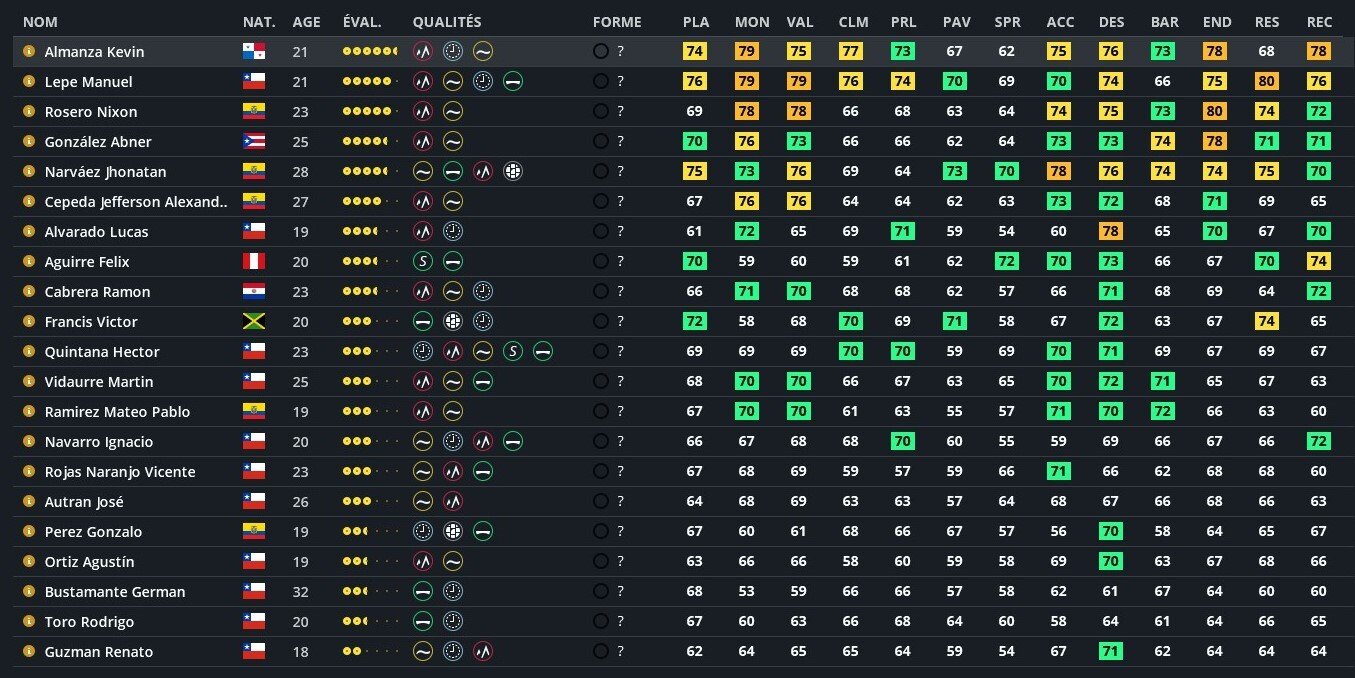Click the hilly wave icon for Ortiz Agustín
This screenshot has height=678, width=1355.
click(453, 562)
